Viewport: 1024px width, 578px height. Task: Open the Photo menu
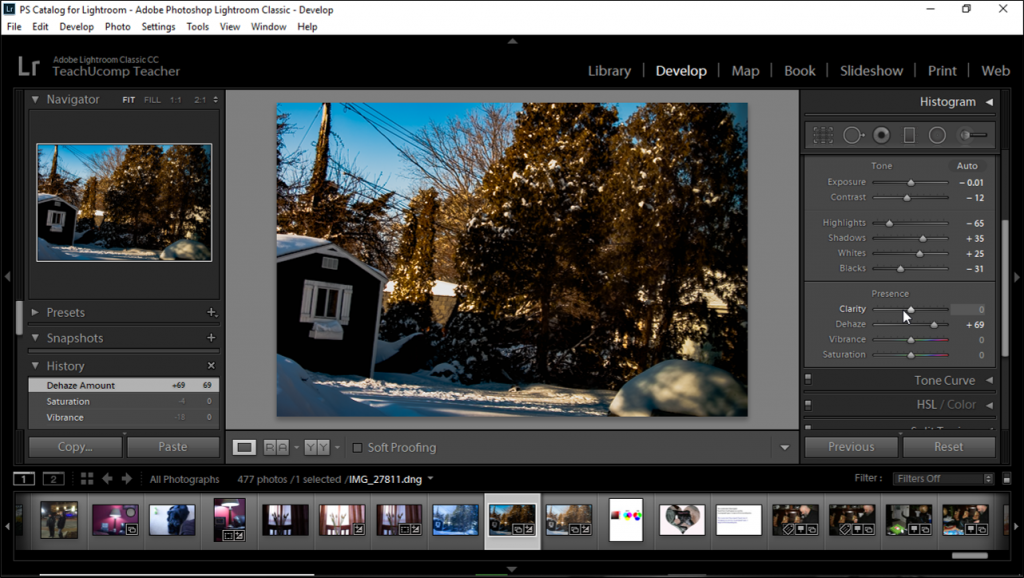(117, 27)
